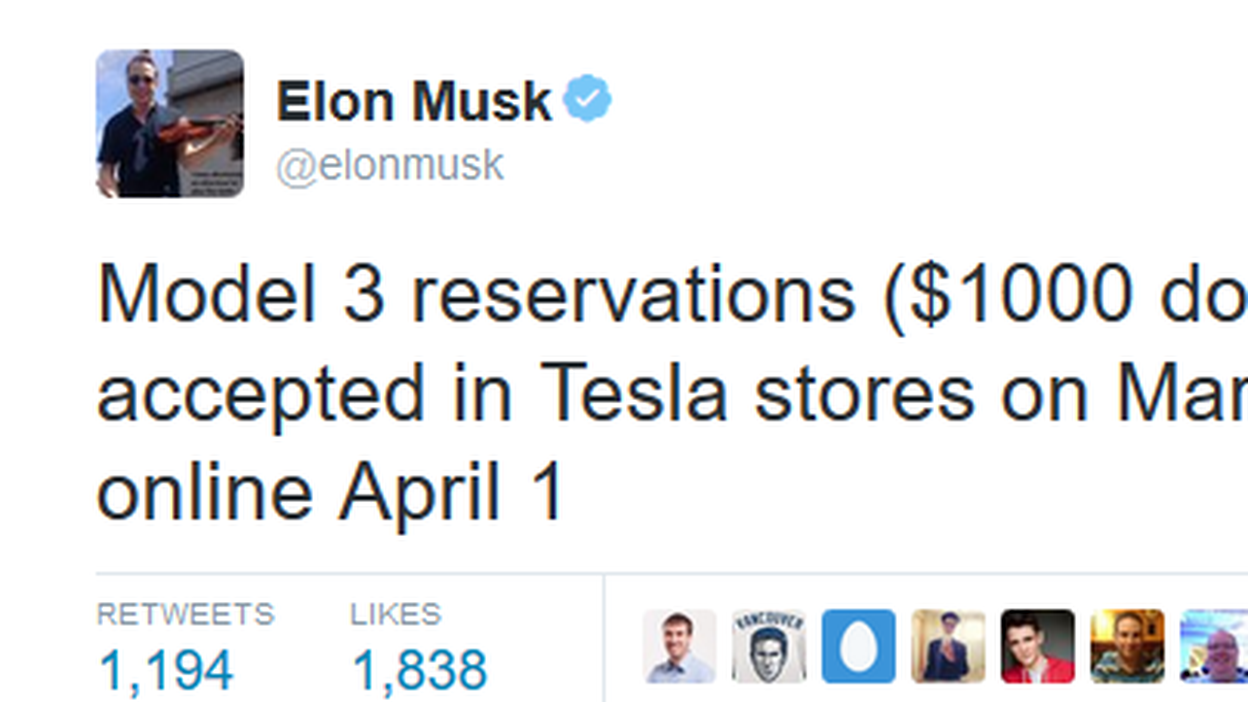The image size is (1248, 702).
Task: Open avatar of person in dark suit
Action: [948, 646]
